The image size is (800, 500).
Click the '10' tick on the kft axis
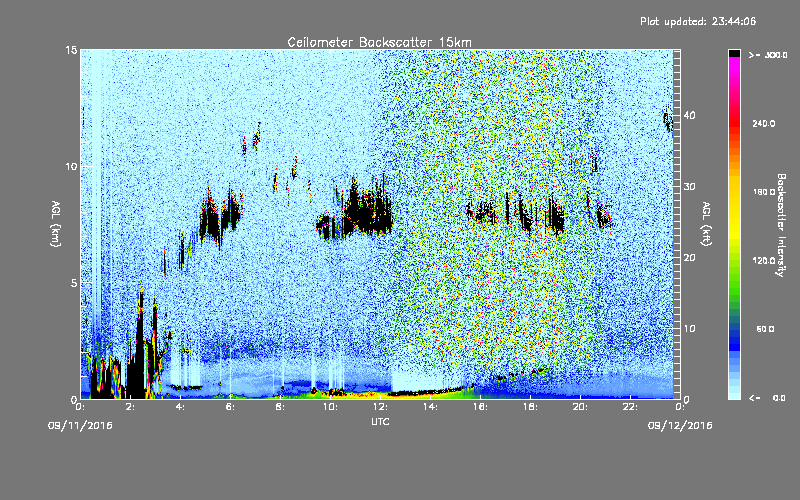tap(689, 329)
